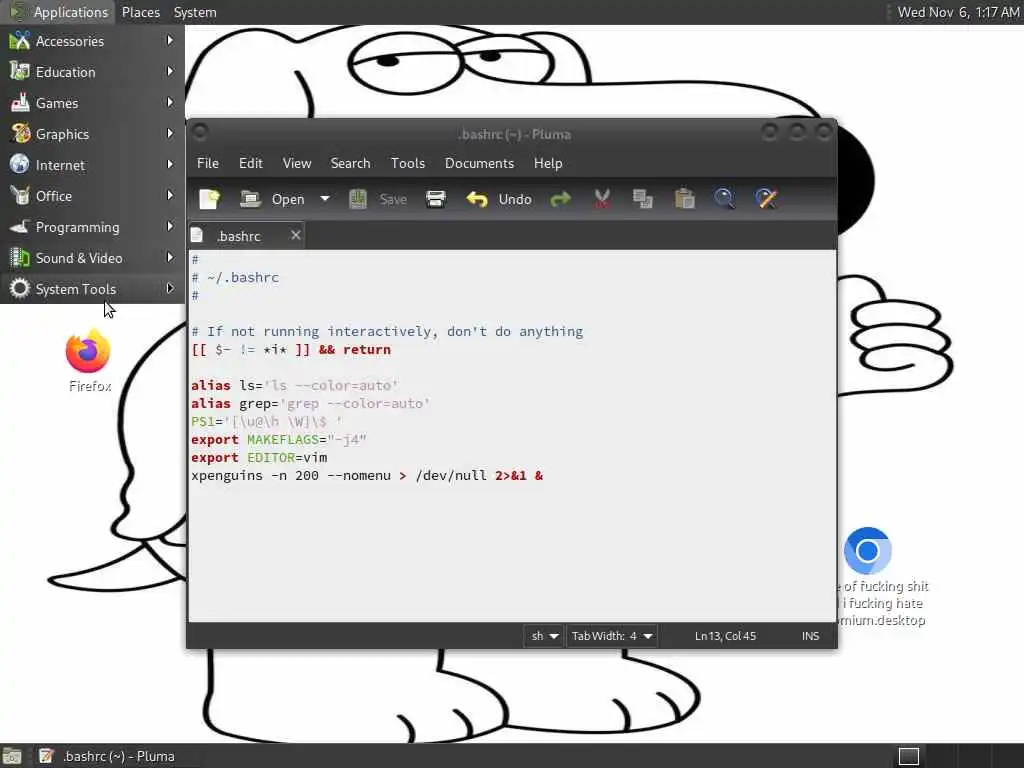
Task: Click the 'export EDITOR=vim' line
Action: (259, 458)
